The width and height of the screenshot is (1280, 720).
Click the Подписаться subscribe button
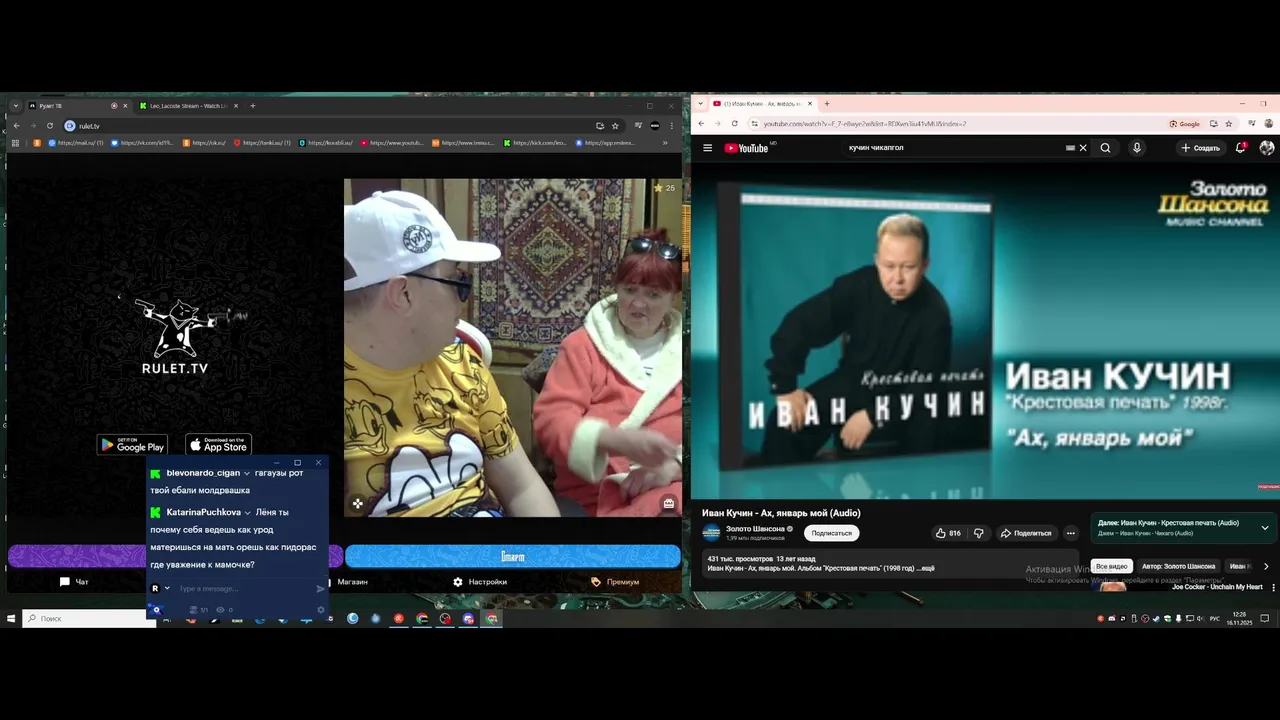[832, 533]
